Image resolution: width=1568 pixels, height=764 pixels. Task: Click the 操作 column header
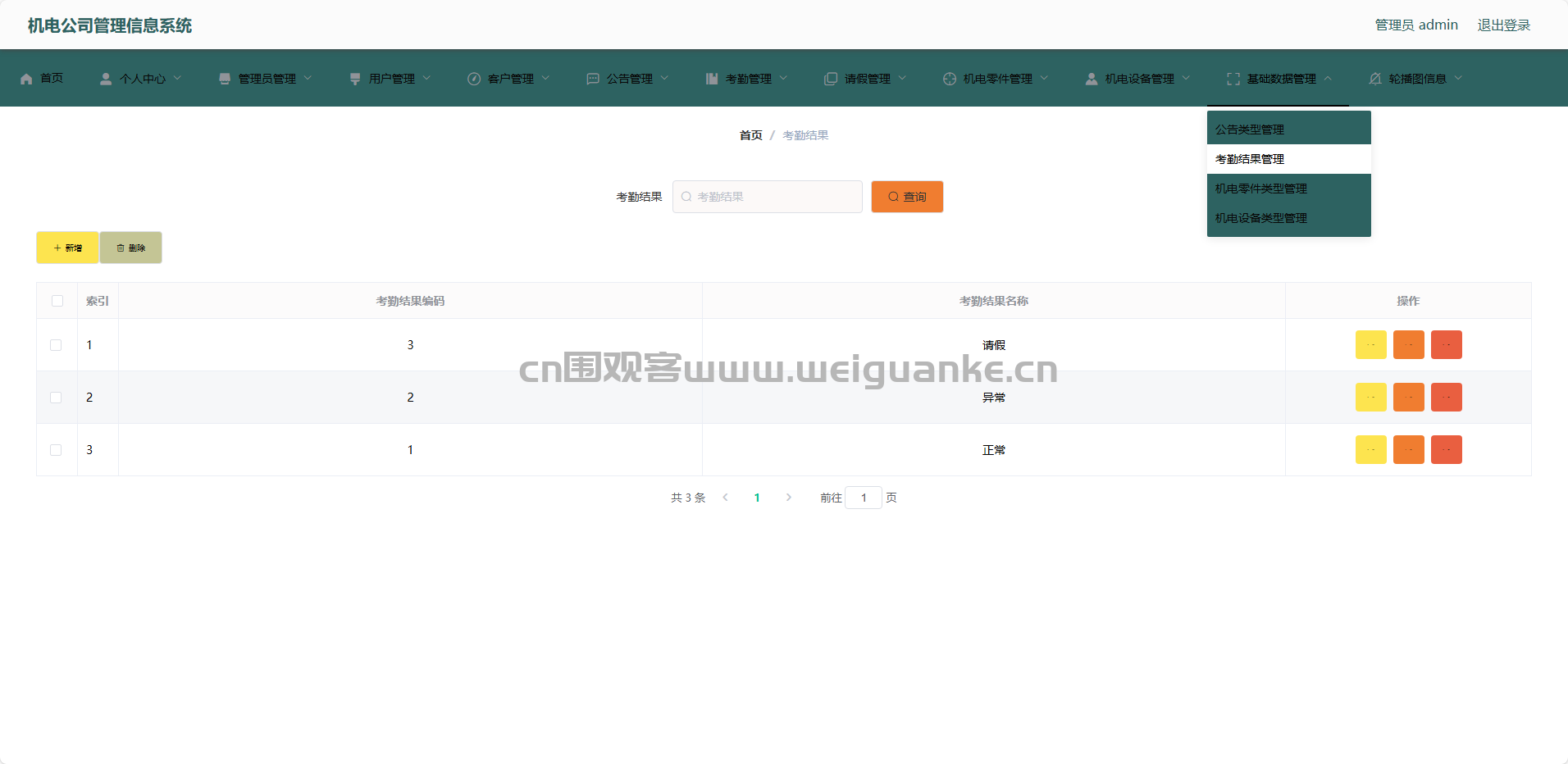point(1408,301)
